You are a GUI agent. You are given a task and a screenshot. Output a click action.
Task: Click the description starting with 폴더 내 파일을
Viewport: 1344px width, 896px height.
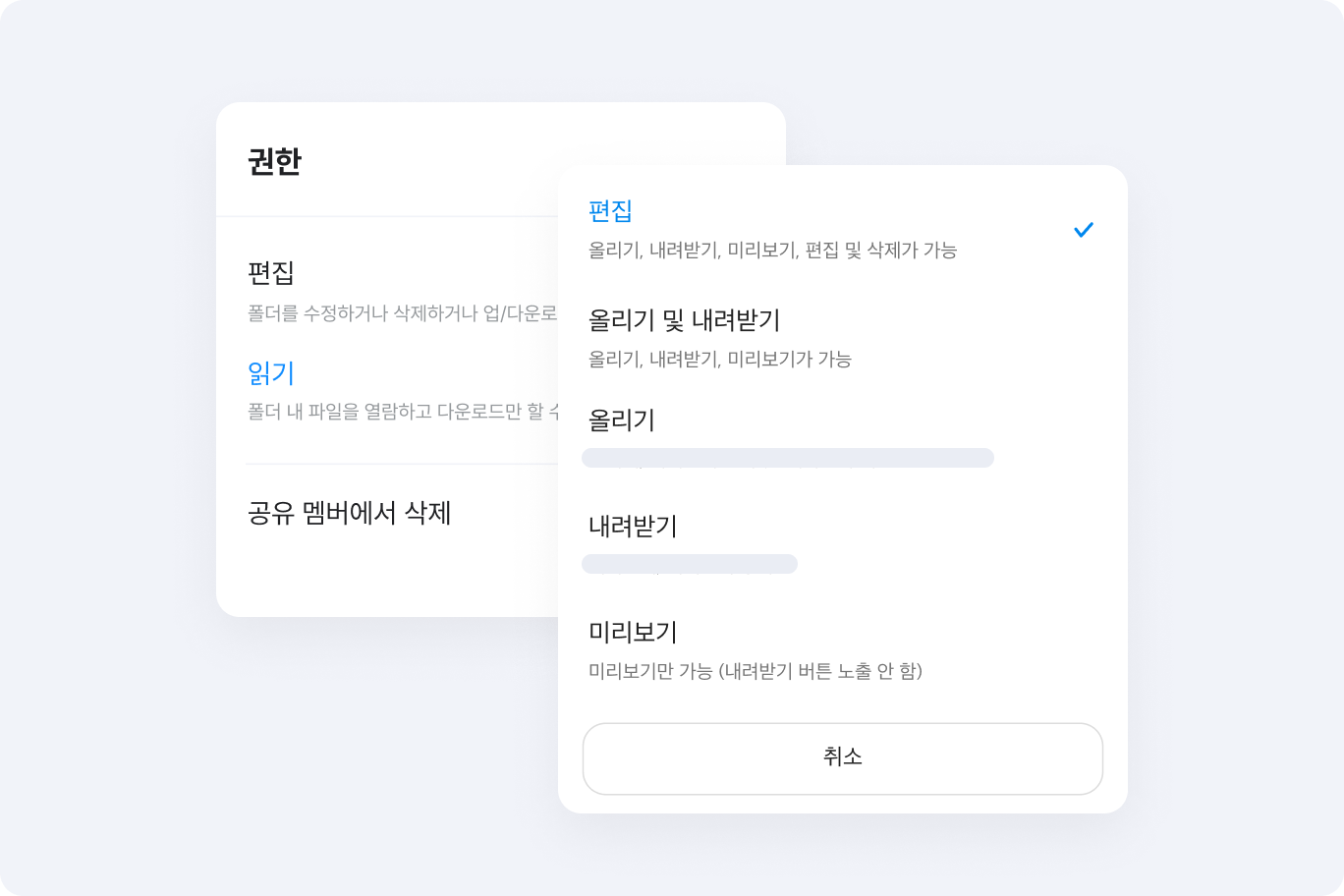pos(401,412)
